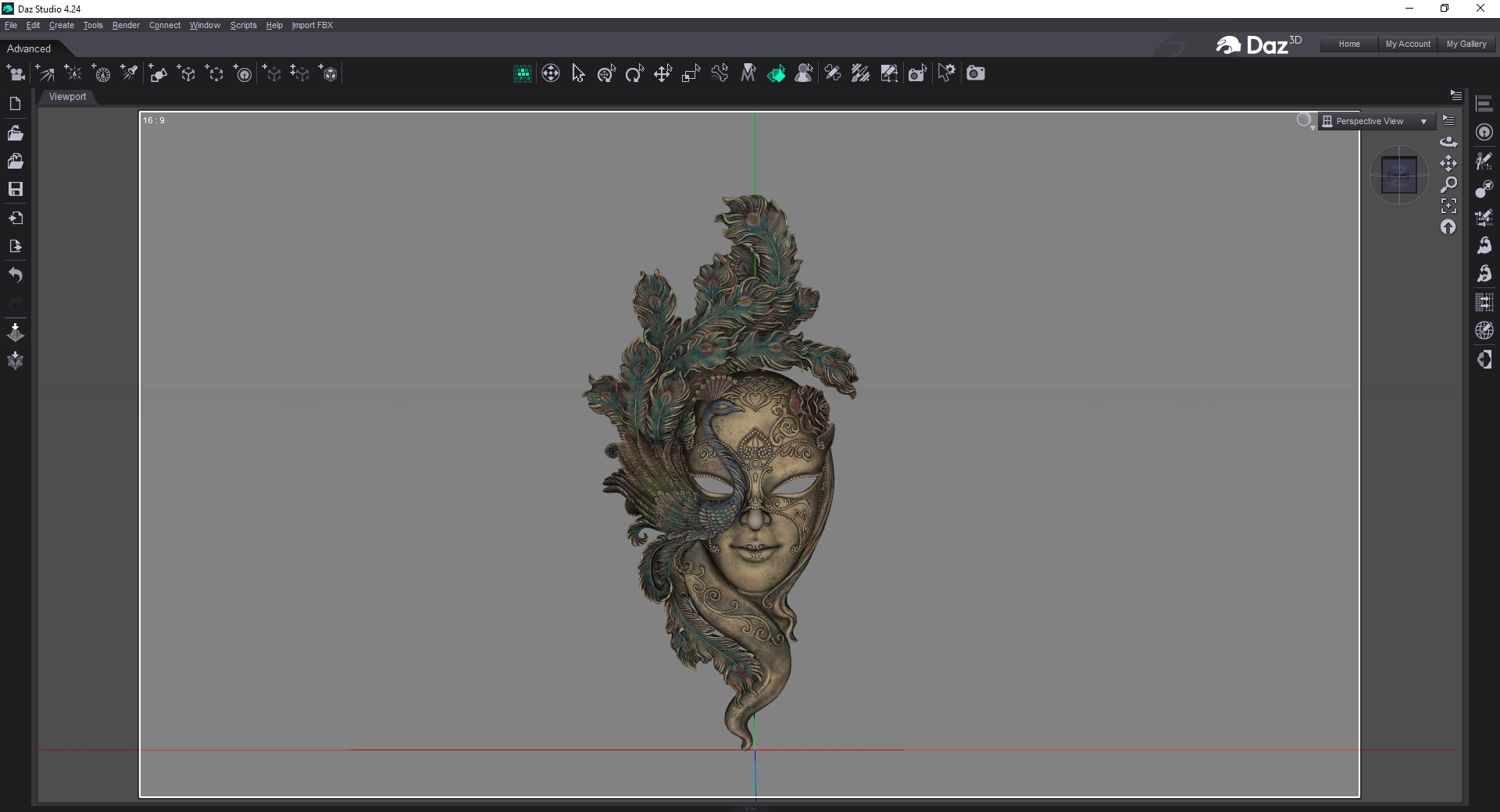The width and height of the screenshot is (1500, 812).
Task: Click the orbit camera control
Action: pos(1448,141)
